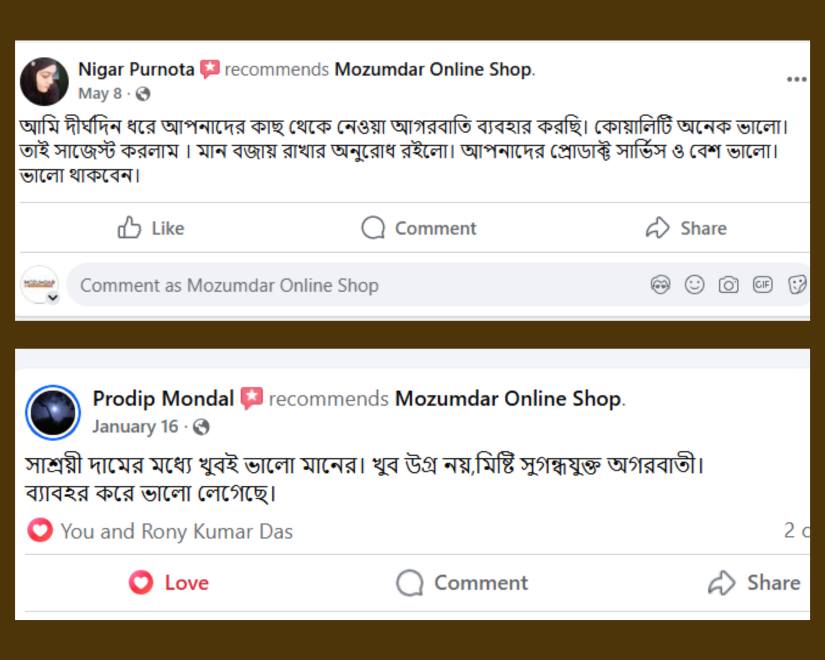
Task: Share Nigar Purnota's recommendation
Action: point(686,228)
